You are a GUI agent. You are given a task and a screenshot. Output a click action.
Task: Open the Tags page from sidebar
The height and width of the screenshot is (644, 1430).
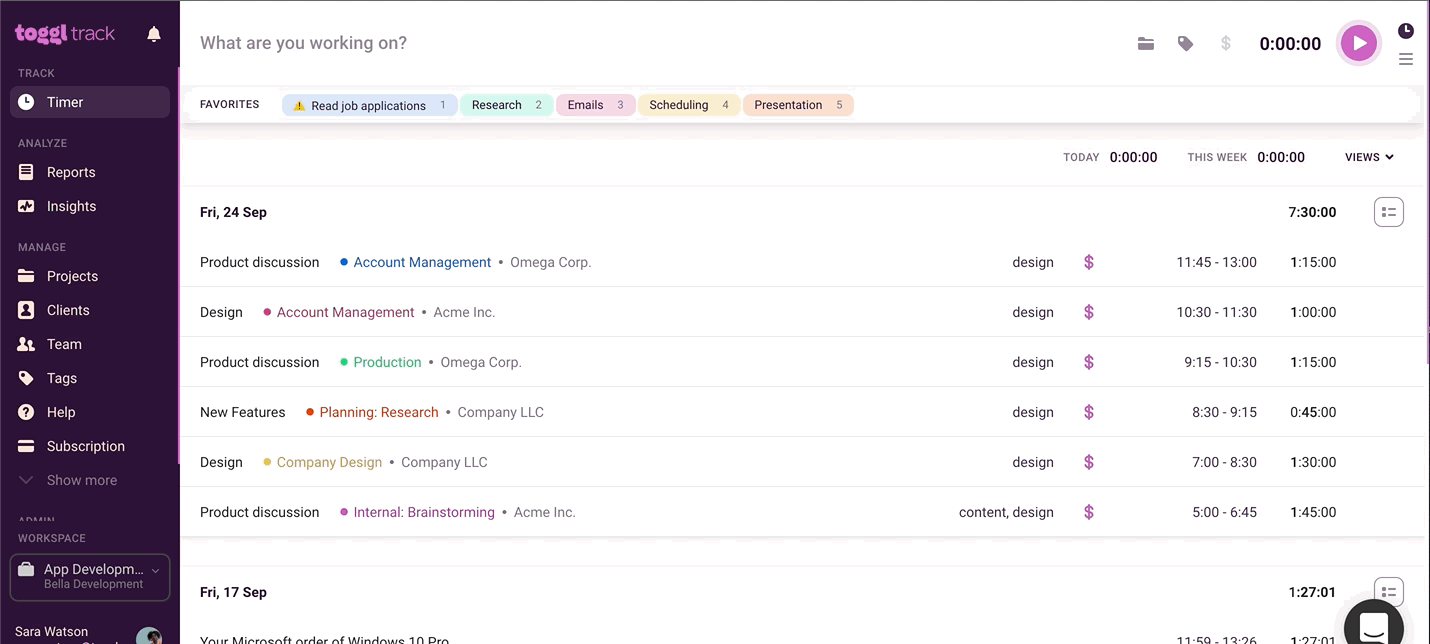click(x=61, y=378)
